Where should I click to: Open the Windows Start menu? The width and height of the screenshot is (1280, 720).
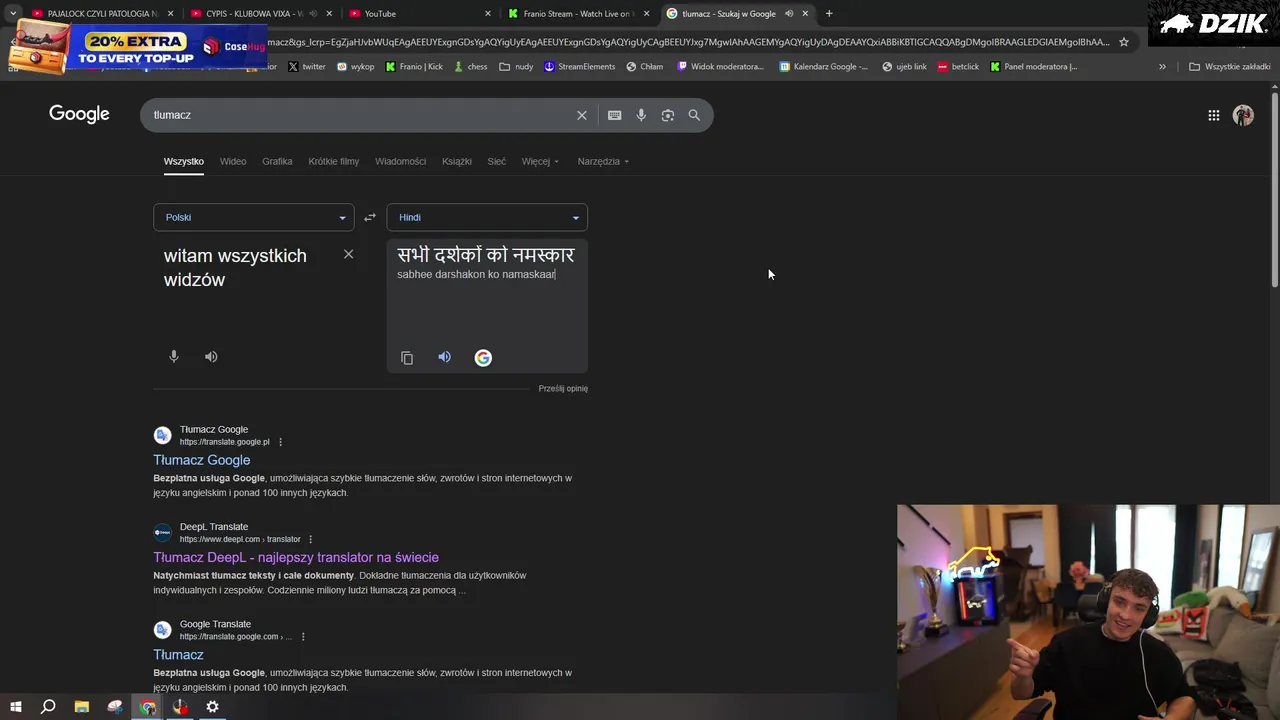pos(15,707)
